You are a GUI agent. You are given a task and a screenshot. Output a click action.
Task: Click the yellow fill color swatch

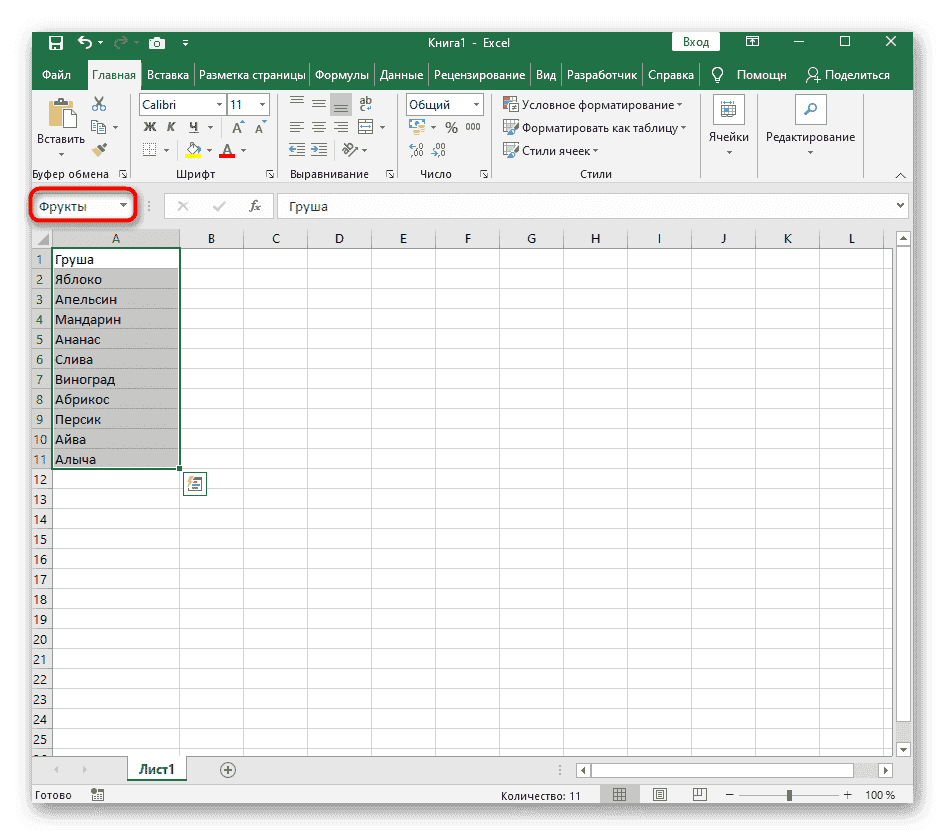pyautogui.click(x=194, y=150)
